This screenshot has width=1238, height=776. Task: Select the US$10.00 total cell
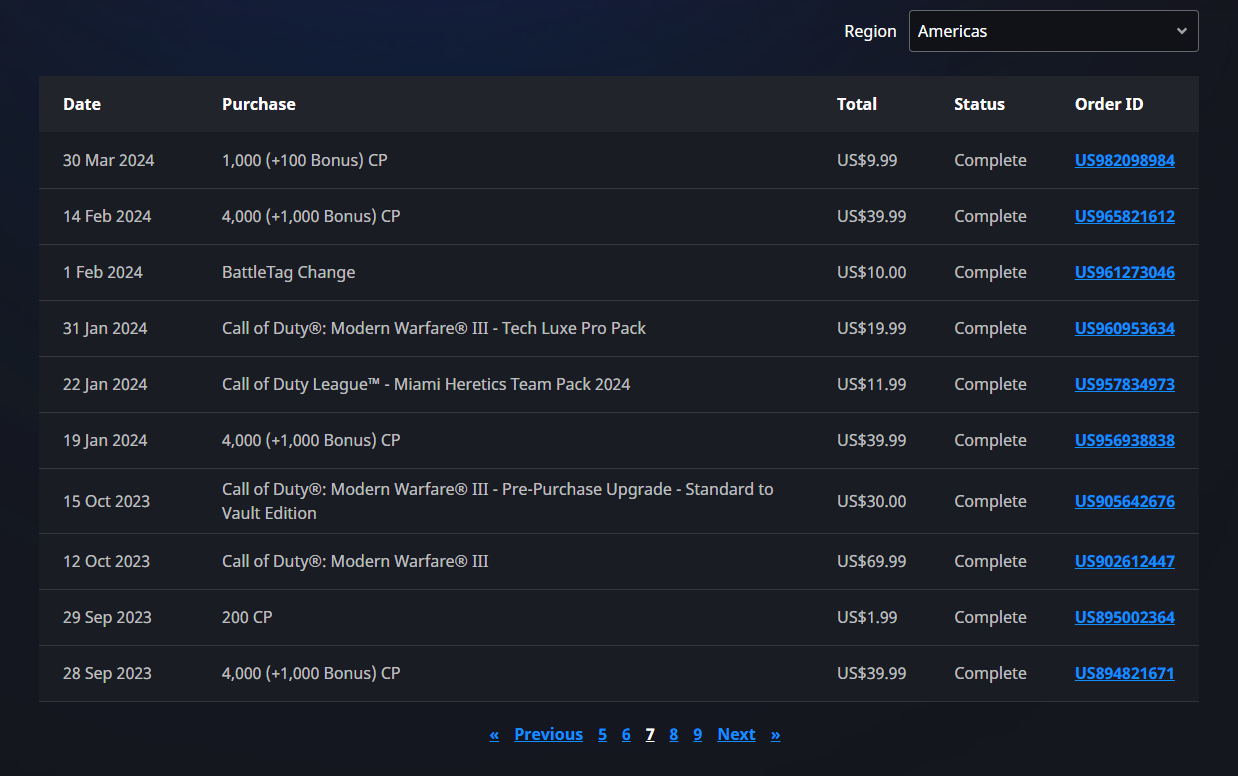point(872,272)
